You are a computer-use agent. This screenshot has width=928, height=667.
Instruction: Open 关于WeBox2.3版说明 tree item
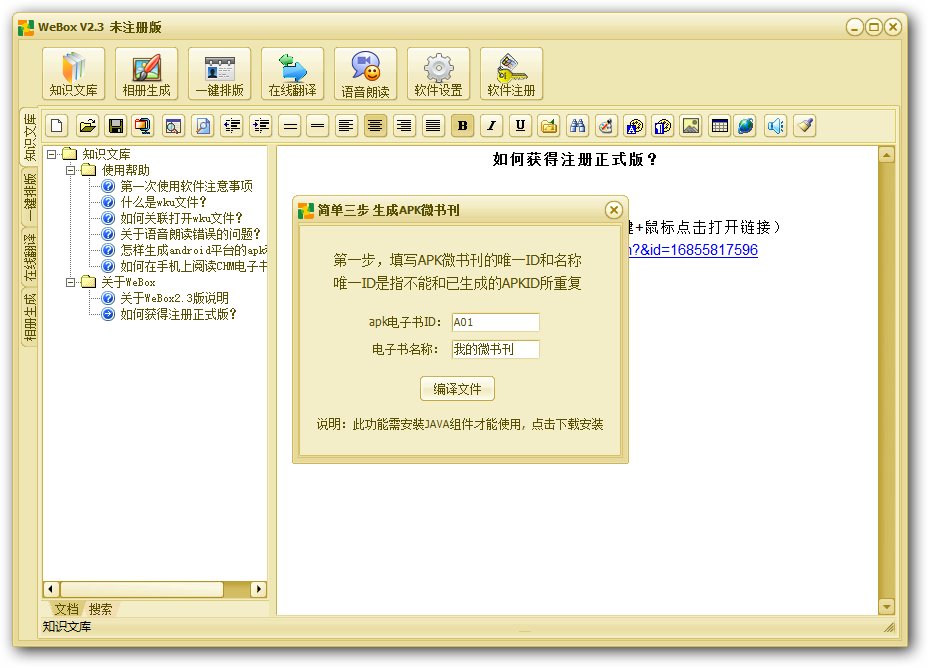tap(175, 298)
